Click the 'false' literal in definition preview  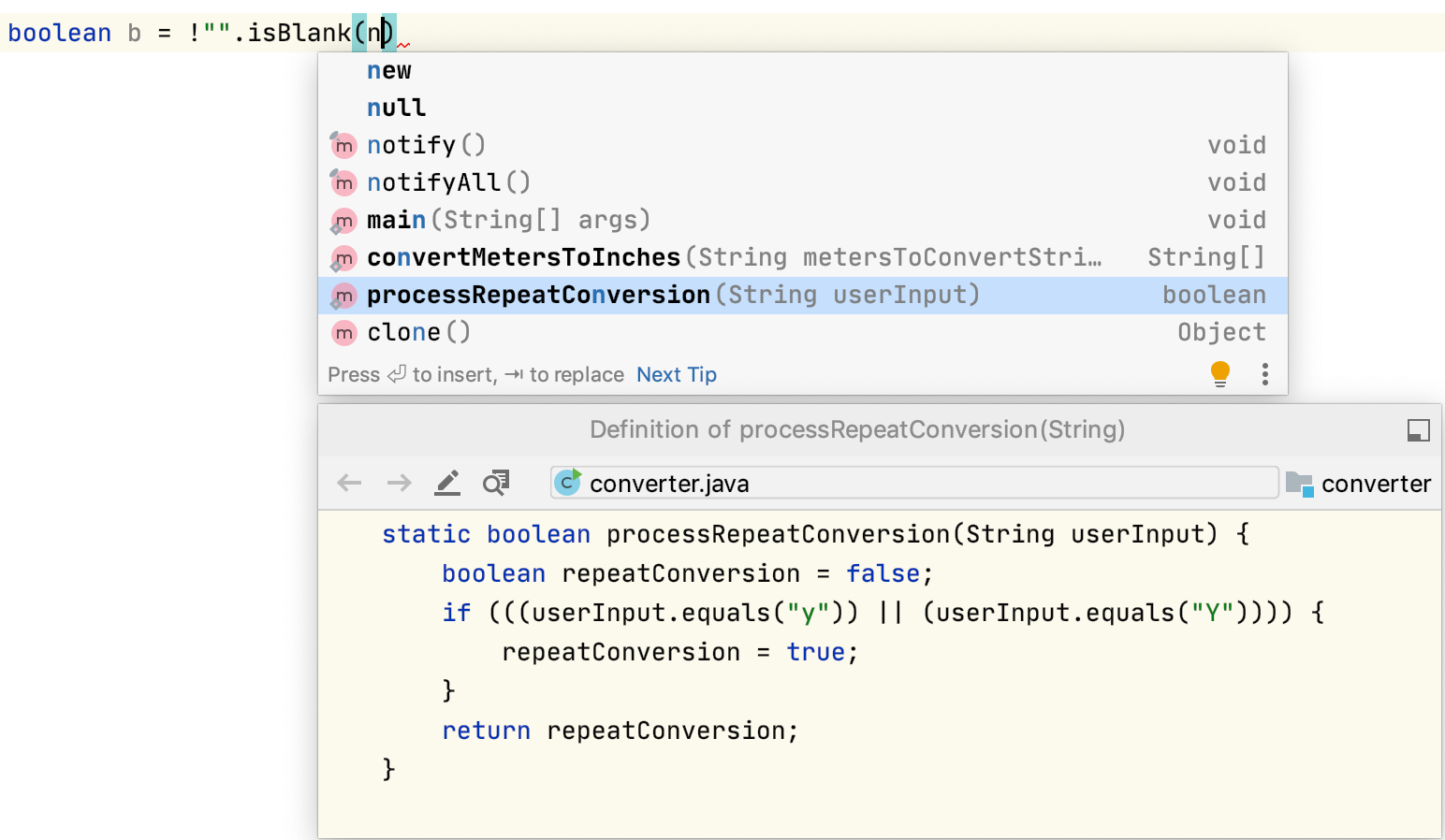(883, 573)
